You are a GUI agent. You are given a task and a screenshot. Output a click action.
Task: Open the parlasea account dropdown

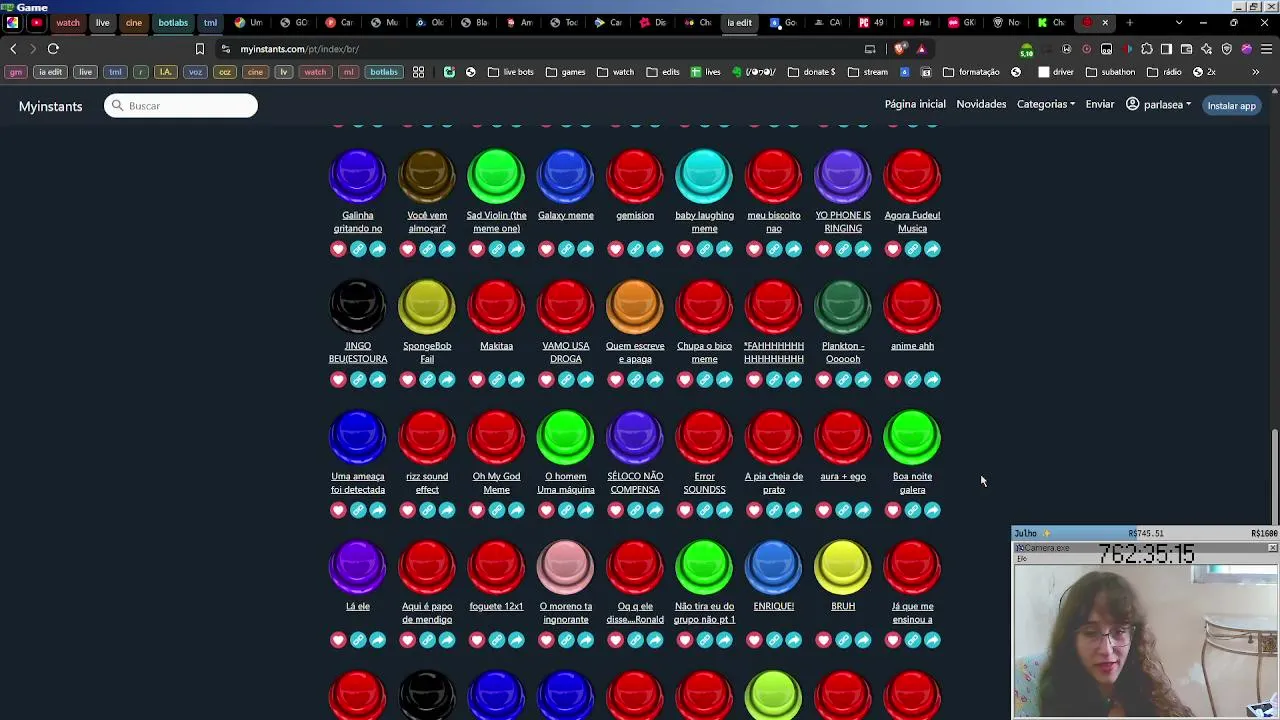point(1159,104)
